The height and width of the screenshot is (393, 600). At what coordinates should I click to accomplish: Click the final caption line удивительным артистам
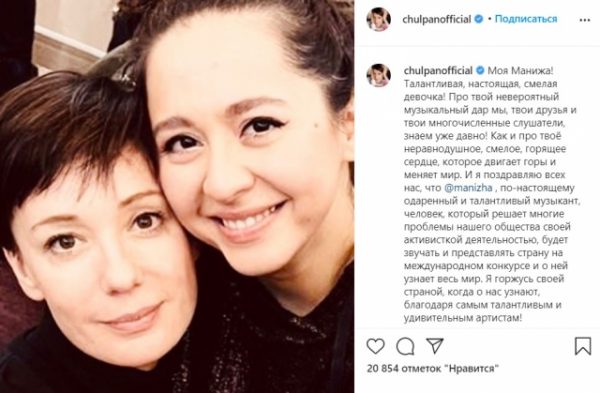[463, 318]
